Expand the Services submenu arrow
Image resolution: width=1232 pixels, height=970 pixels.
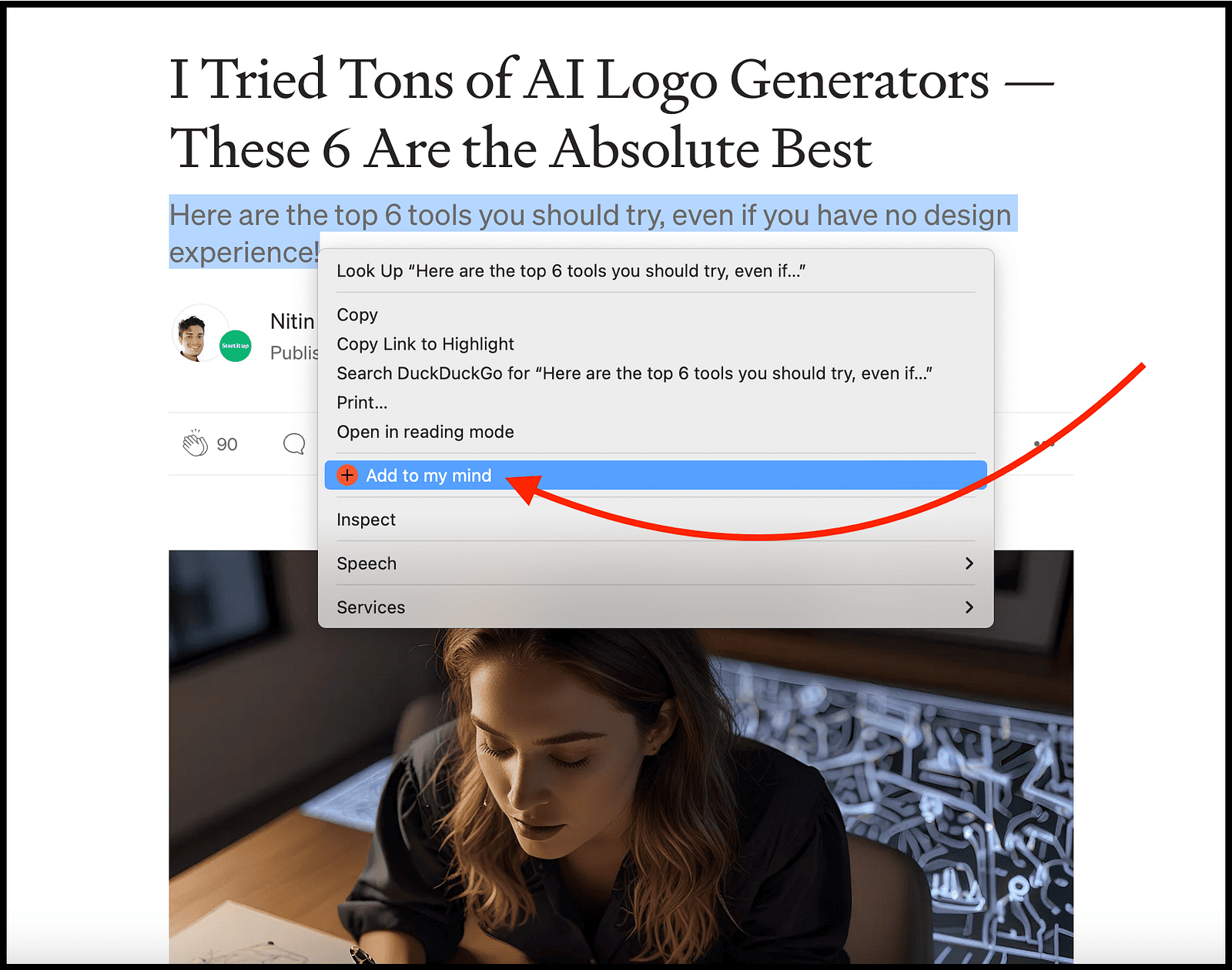pos(969,607)
